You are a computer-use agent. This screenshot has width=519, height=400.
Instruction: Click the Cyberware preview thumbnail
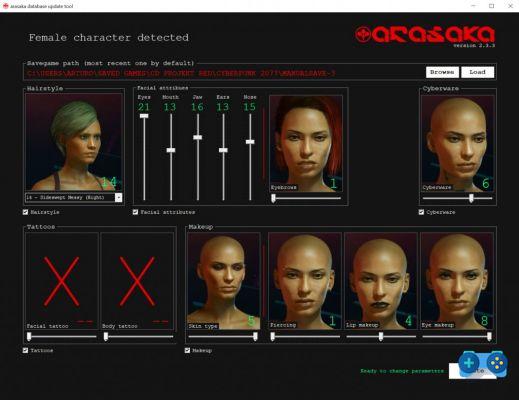tap(458, 143)
